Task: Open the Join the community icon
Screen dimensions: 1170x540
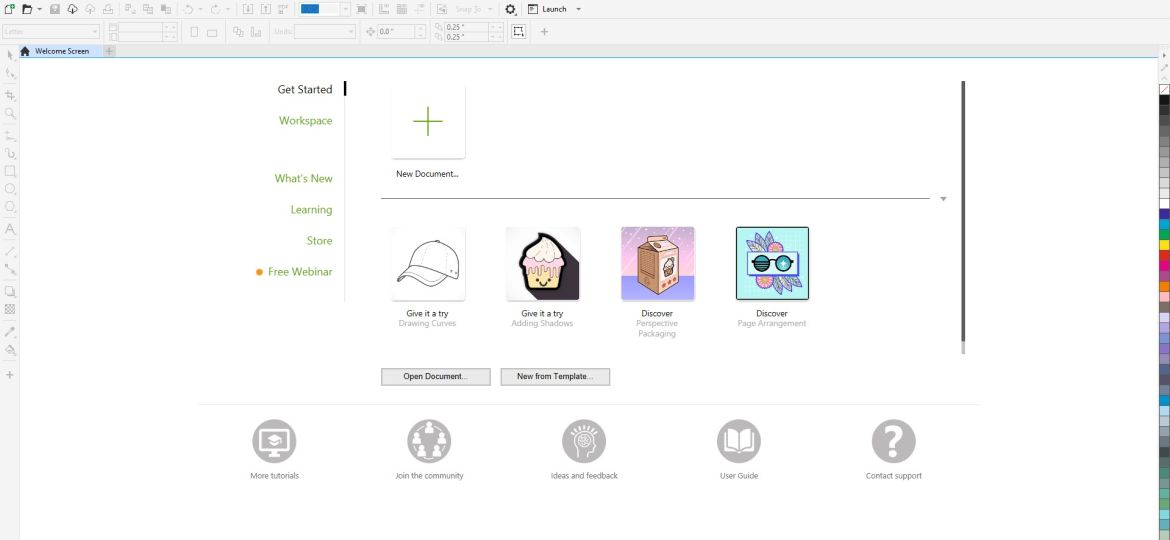Action: click(x=429, y=440)
